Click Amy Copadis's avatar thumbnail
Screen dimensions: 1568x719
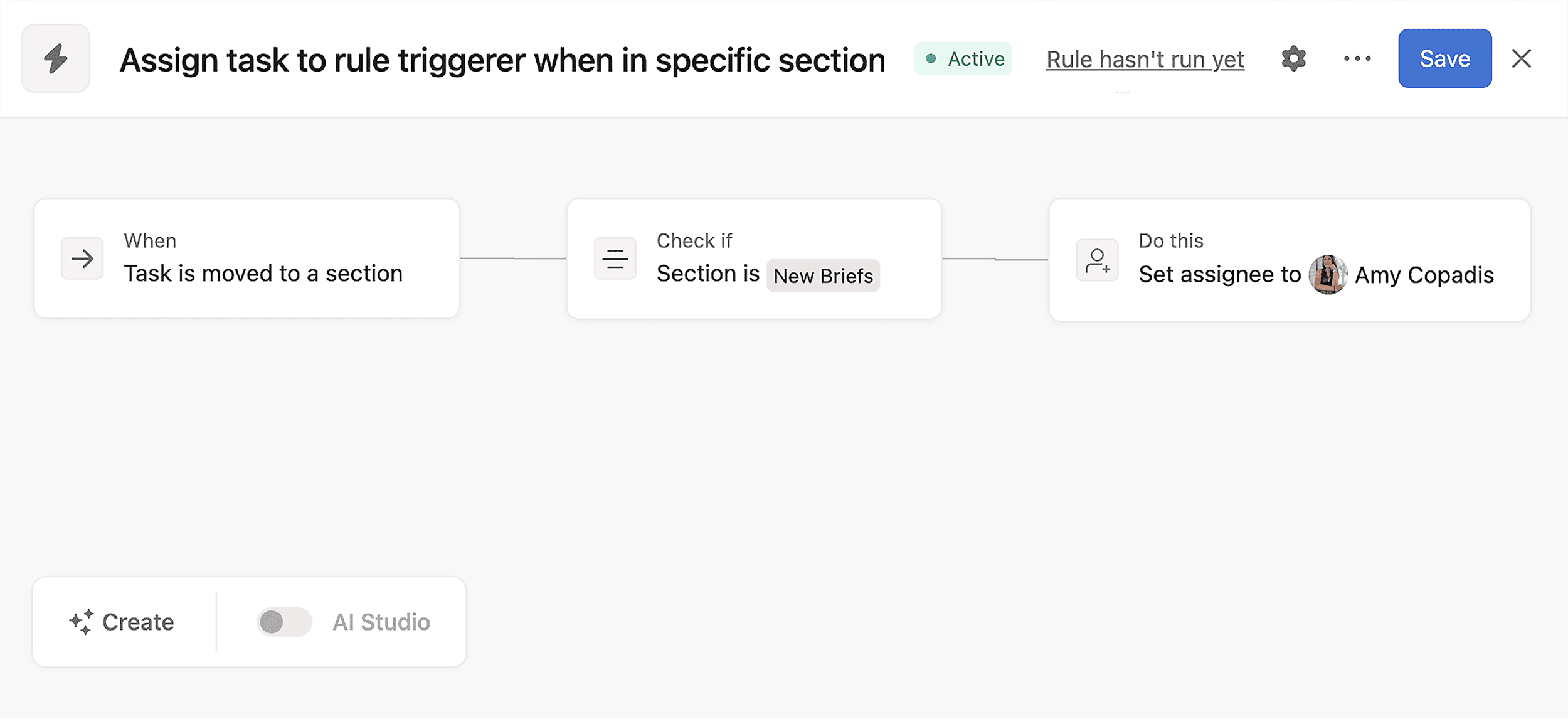pos(1328,274)
